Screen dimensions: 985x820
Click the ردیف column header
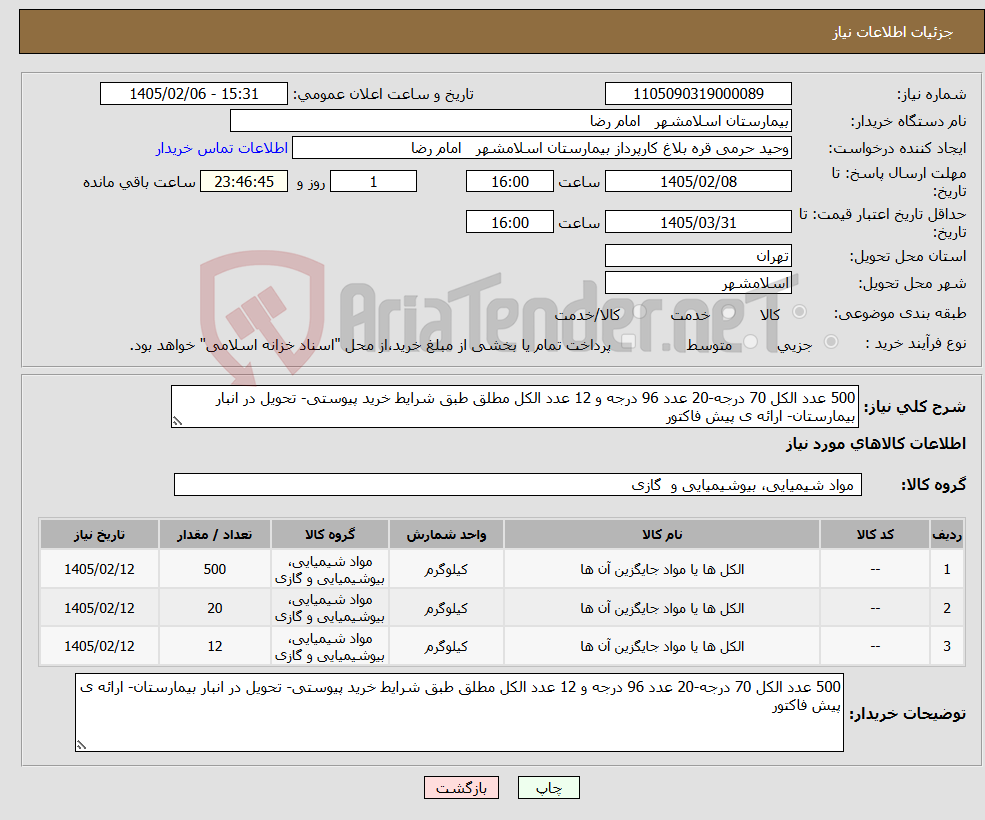[947, 534]
